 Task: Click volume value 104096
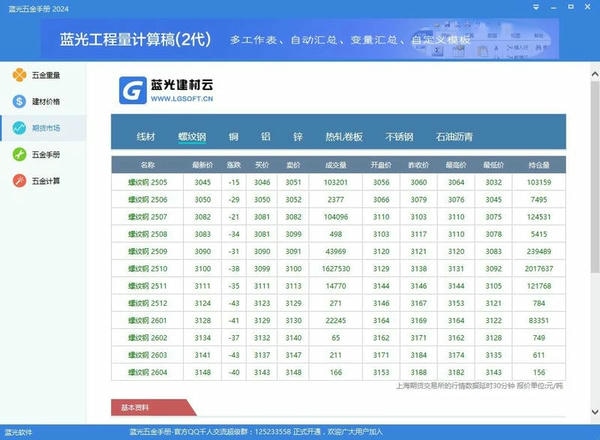336,217
